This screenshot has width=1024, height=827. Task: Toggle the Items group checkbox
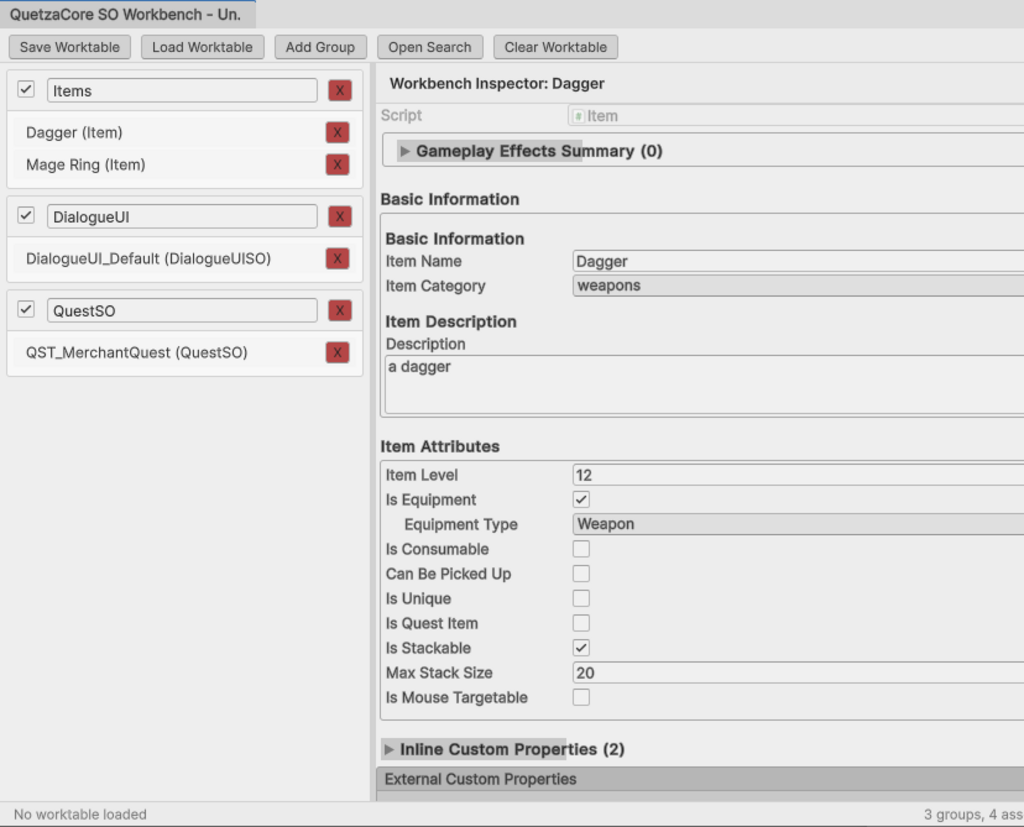pyautogui.click(x=26, y=90)
